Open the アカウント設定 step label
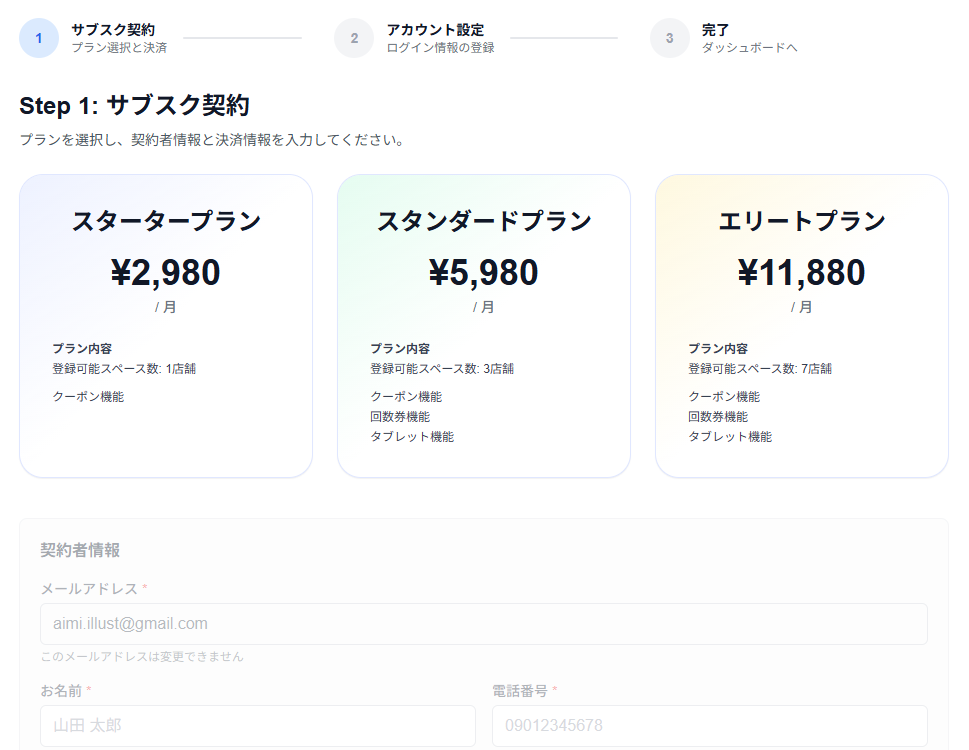The height and width of the screenshot is (750, 969). coord(435,30)
